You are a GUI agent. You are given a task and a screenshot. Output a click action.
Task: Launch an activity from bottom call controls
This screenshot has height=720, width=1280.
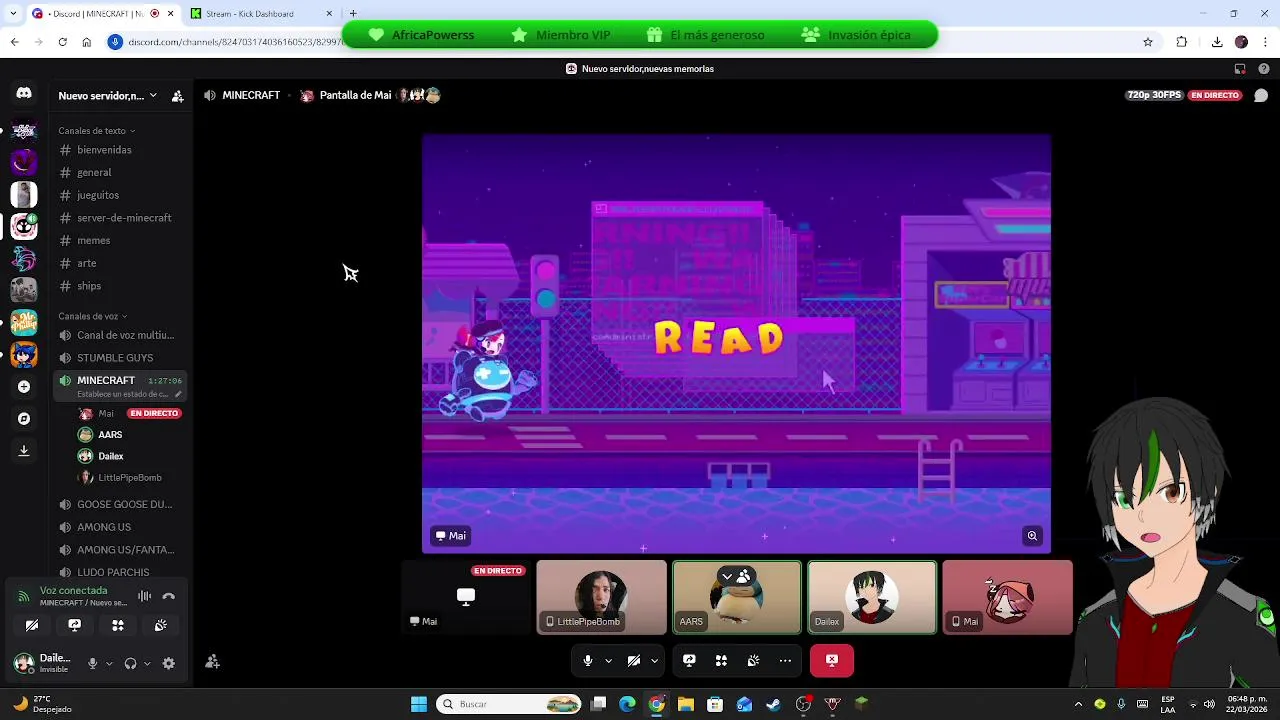point(721,660)
